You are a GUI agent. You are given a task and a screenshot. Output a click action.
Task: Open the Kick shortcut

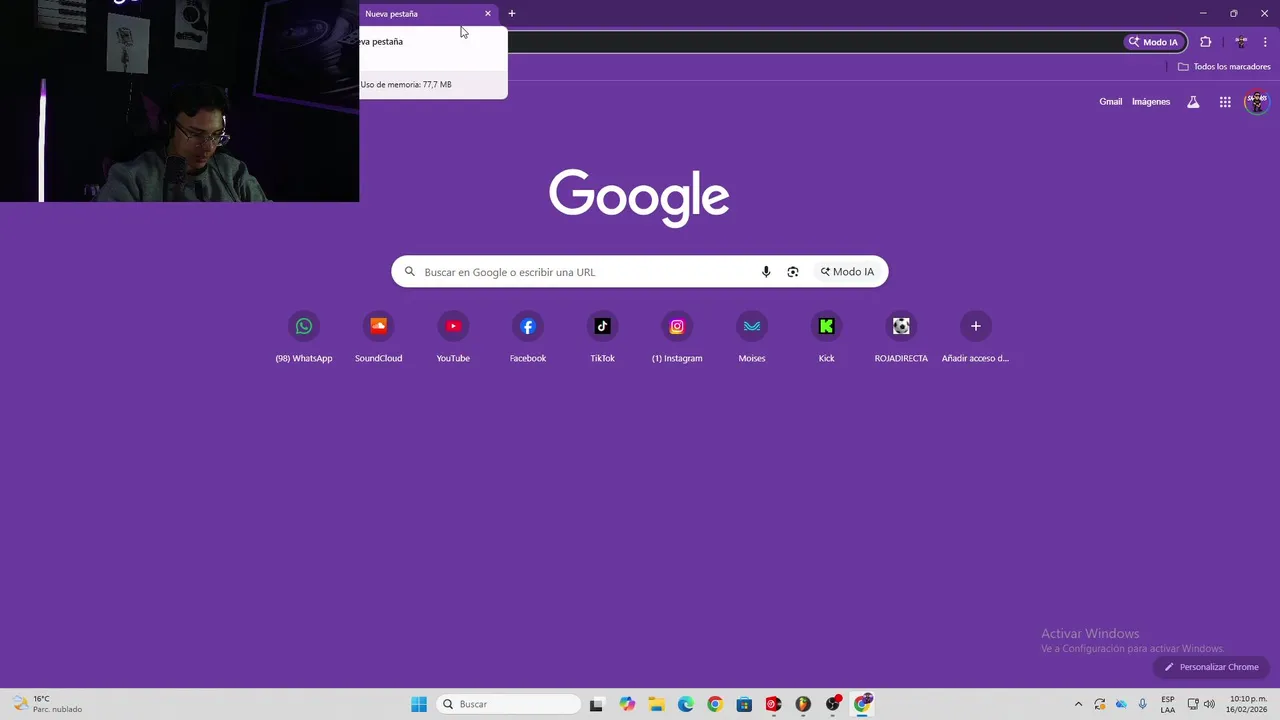tap(826, 338)
